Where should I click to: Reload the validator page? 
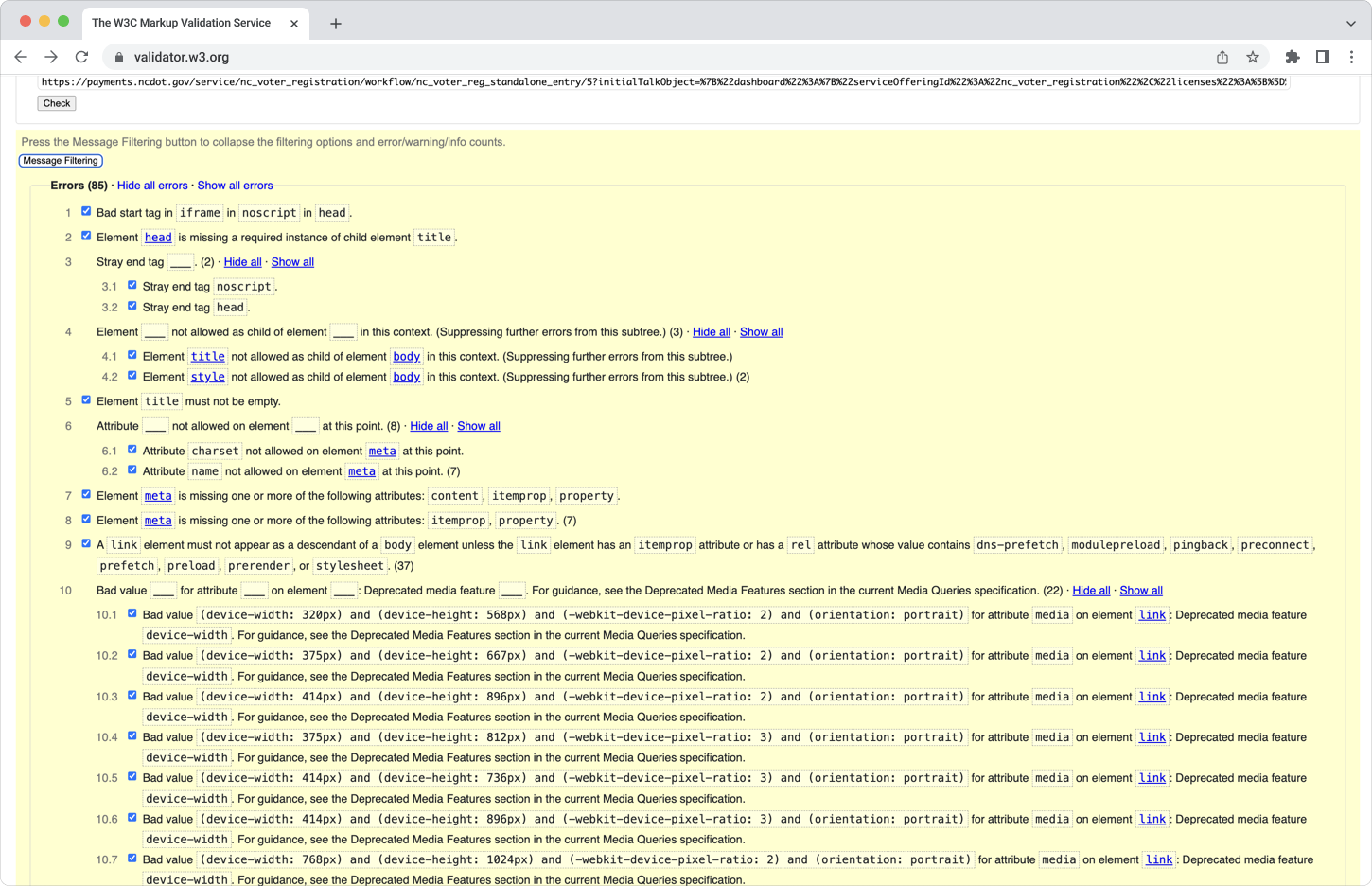click(81, 57)
